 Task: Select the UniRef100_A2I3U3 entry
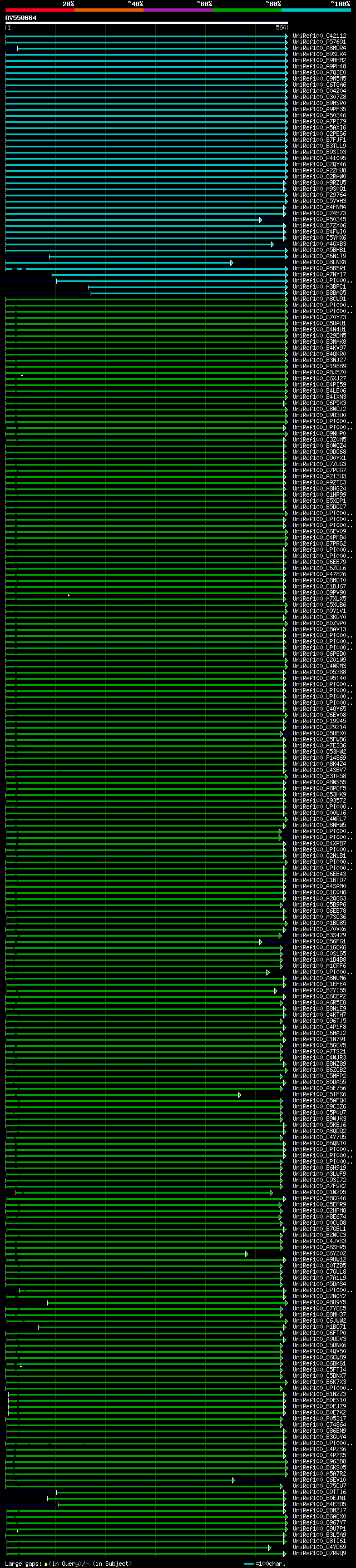click(x=319, y=477)
